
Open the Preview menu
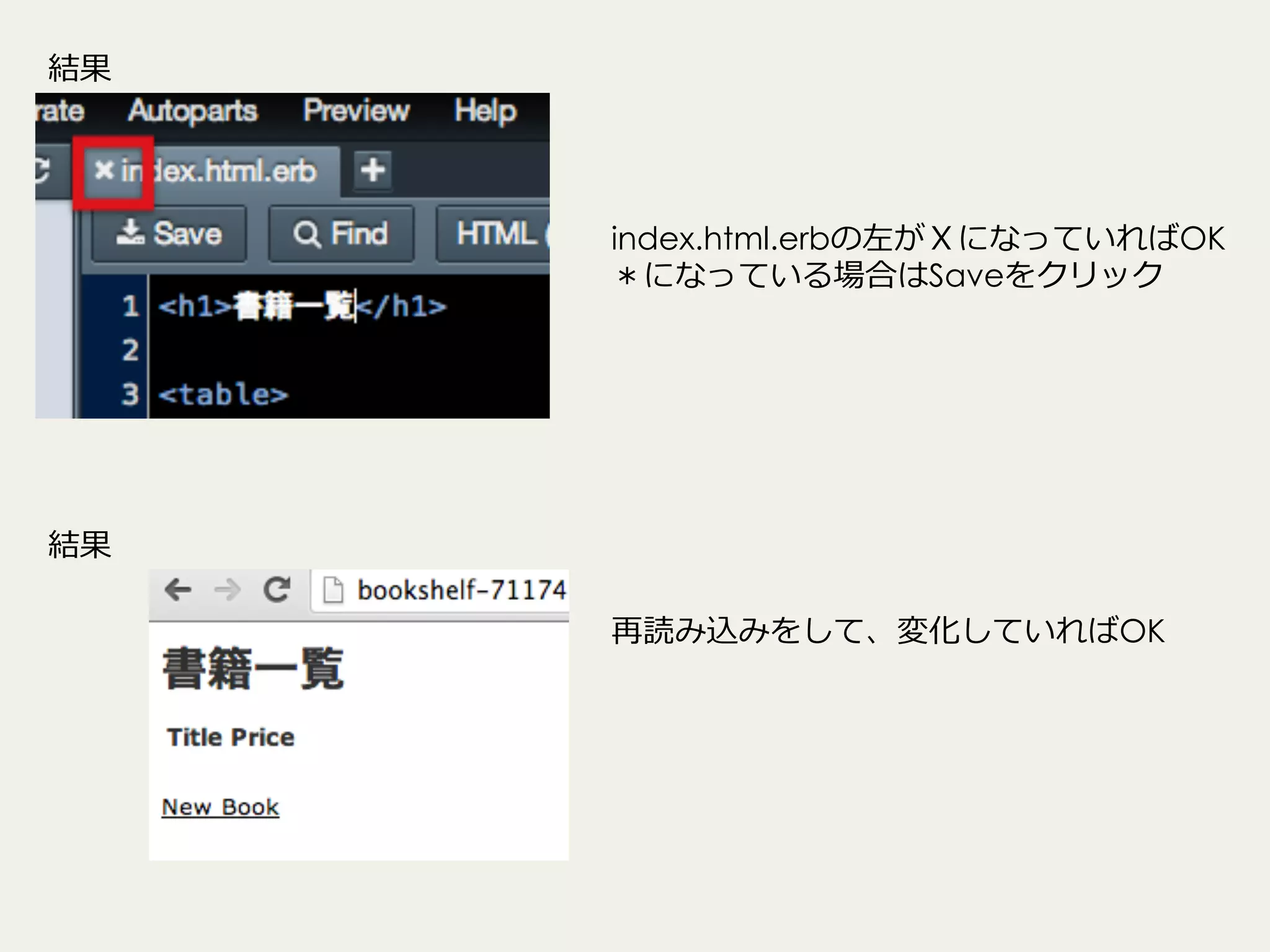click(x=357, y=112)
